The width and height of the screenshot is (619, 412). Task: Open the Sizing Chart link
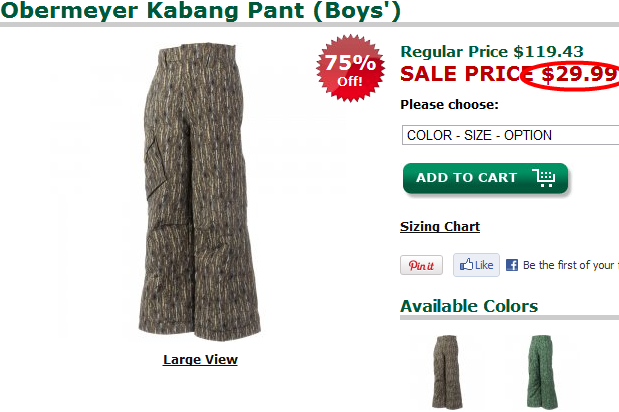tap(440, 227)
